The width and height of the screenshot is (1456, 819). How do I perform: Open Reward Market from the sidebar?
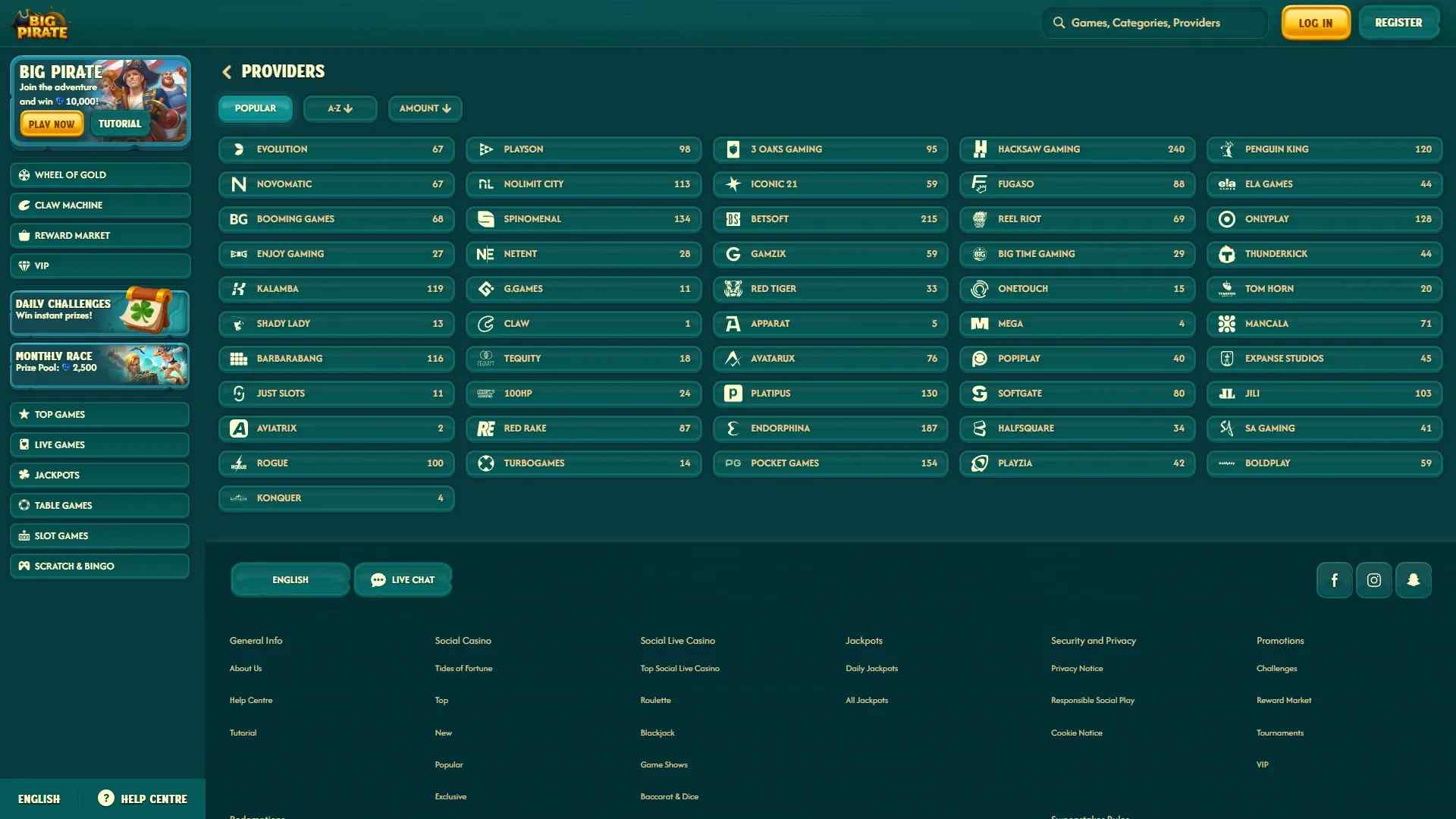coord(100,236)
